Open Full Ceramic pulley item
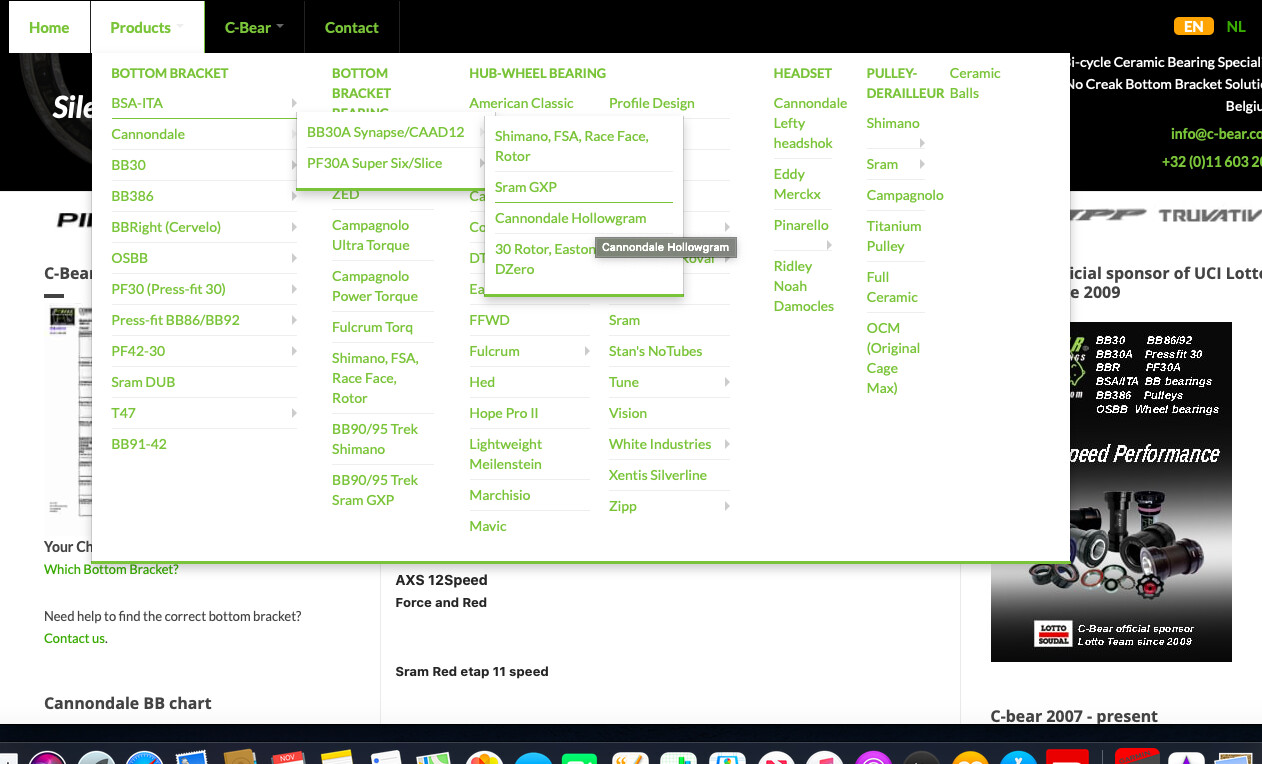 [x=892, y=287]
